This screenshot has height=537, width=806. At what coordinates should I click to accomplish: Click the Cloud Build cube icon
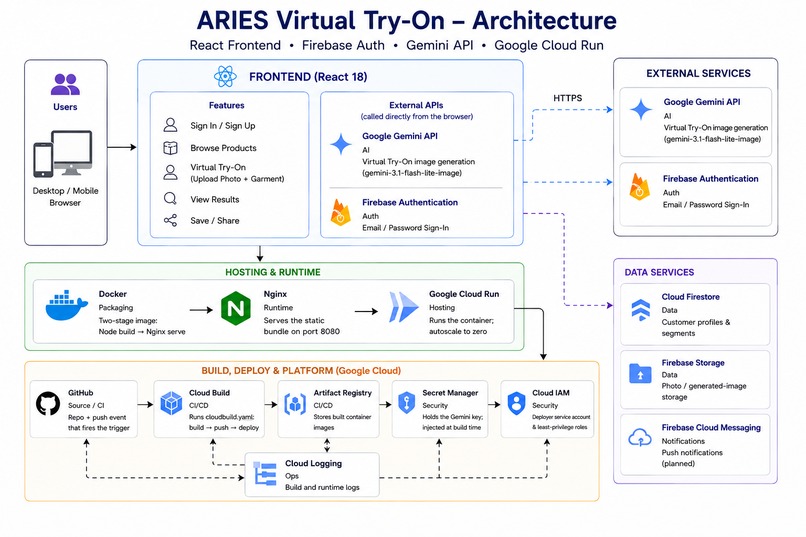pos(171,403)
